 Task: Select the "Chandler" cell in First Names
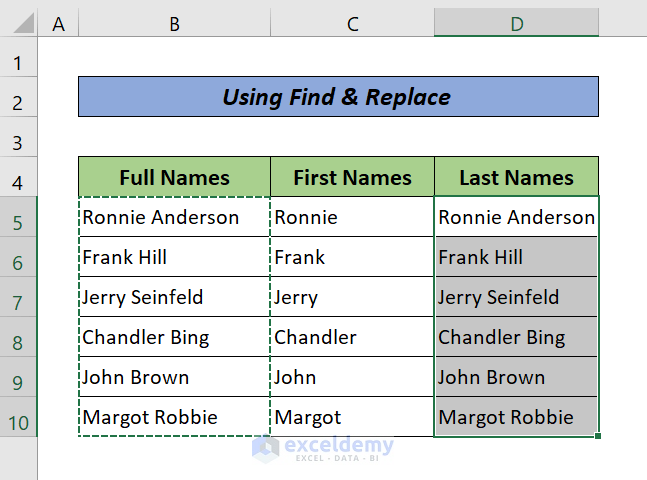tap(352, 337)
